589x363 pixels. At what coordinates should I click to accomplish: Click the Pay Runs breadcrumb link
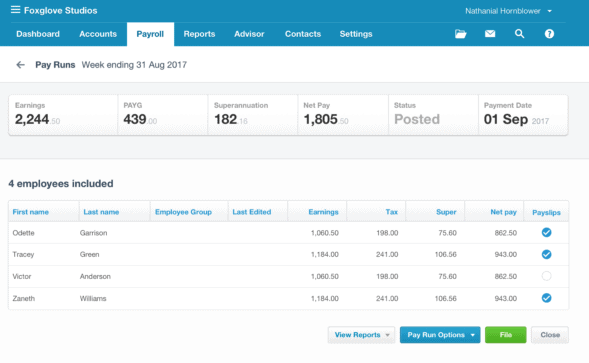click(55, 65)
